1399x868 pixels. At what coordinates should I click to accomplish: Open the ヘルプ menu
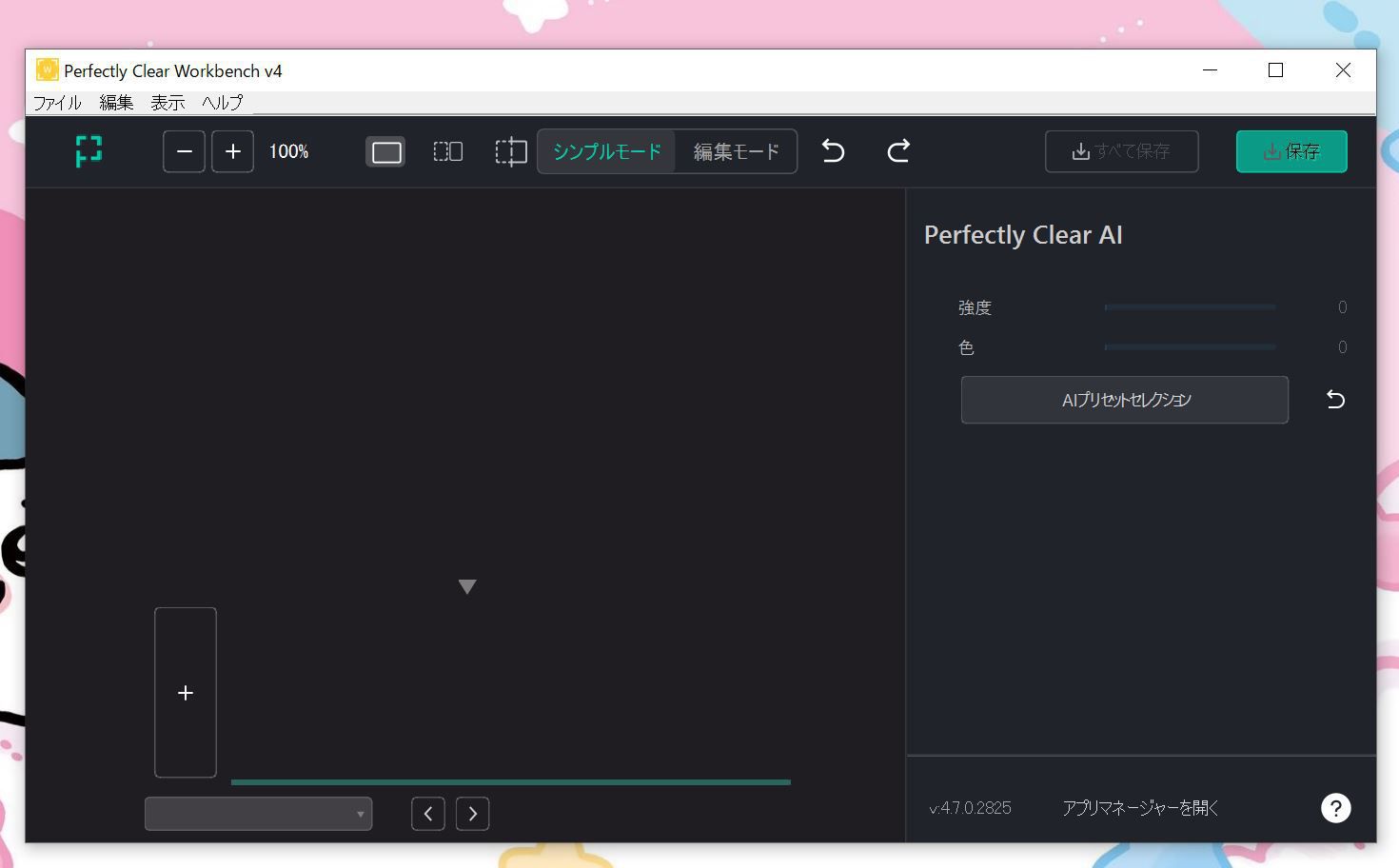coord(222,102)
